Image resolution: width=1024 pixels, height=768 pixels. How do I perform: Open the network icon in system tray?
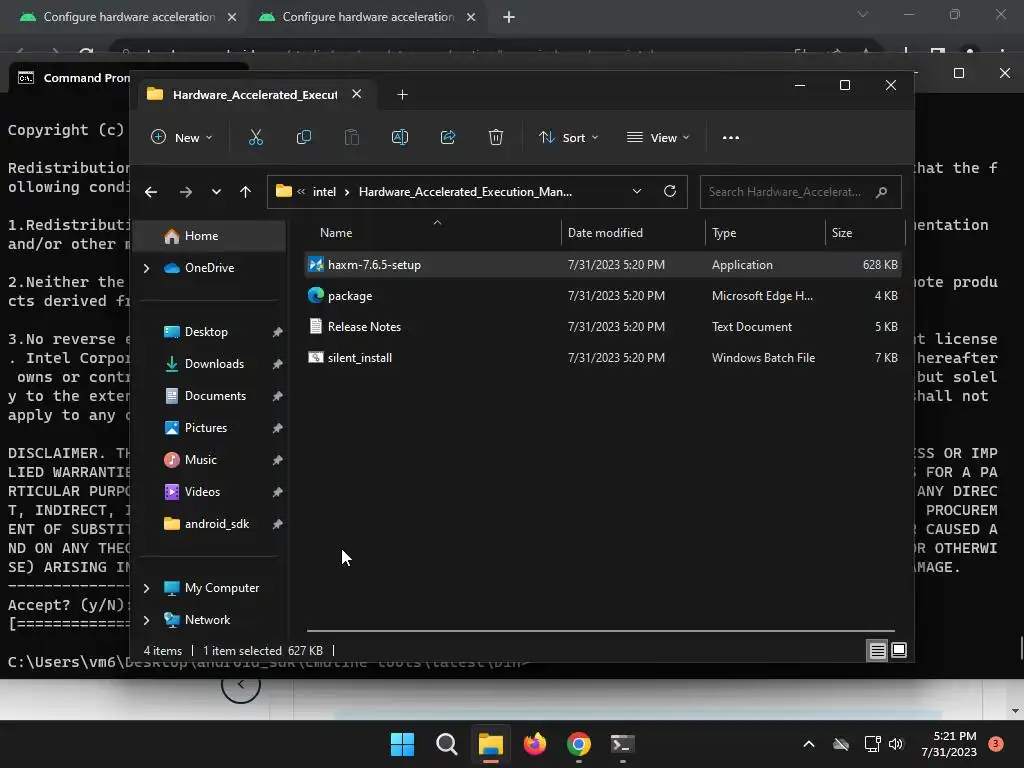[x=872, y=744]
